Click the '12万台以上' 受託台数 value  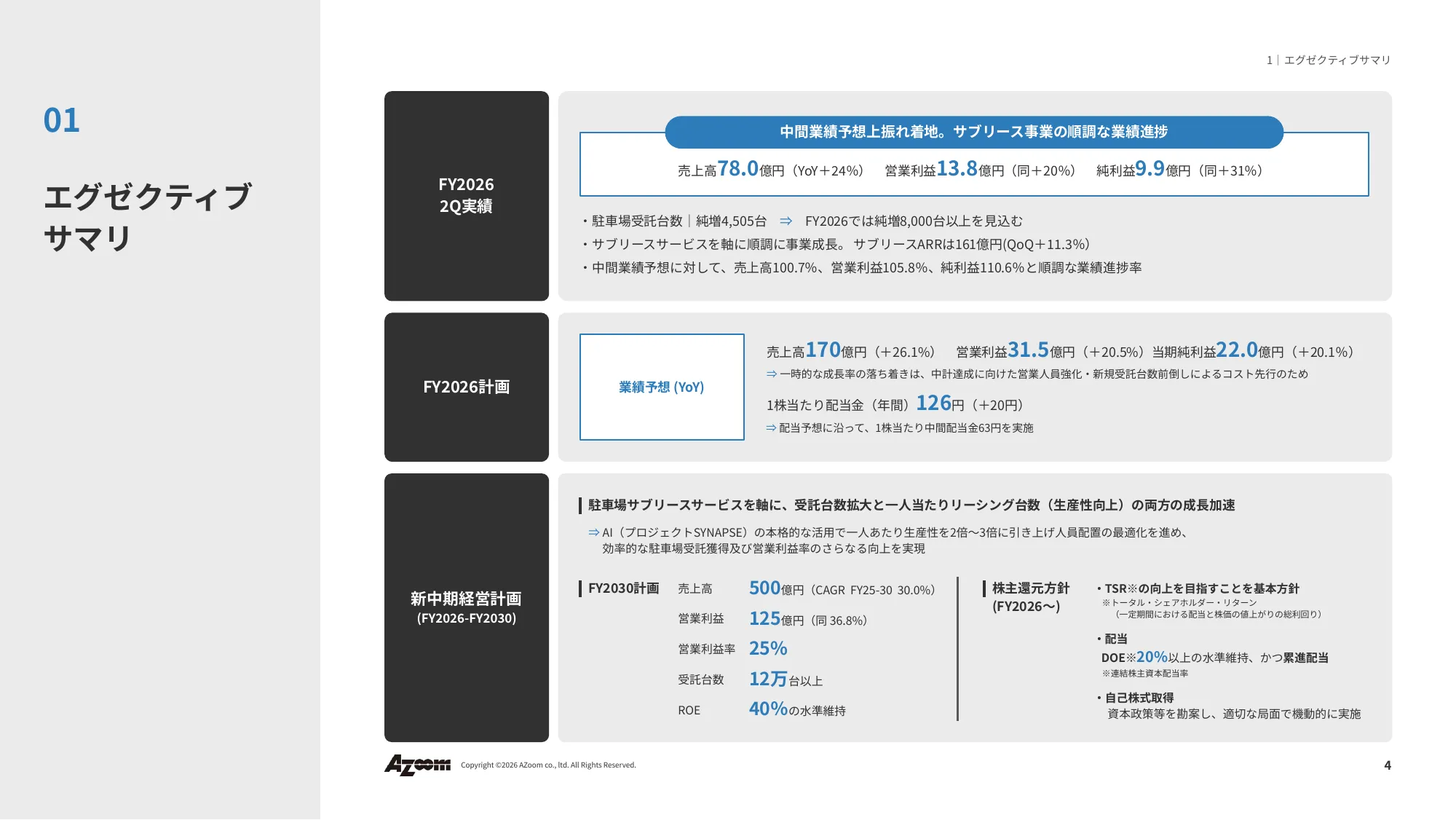tap(786, 679)
